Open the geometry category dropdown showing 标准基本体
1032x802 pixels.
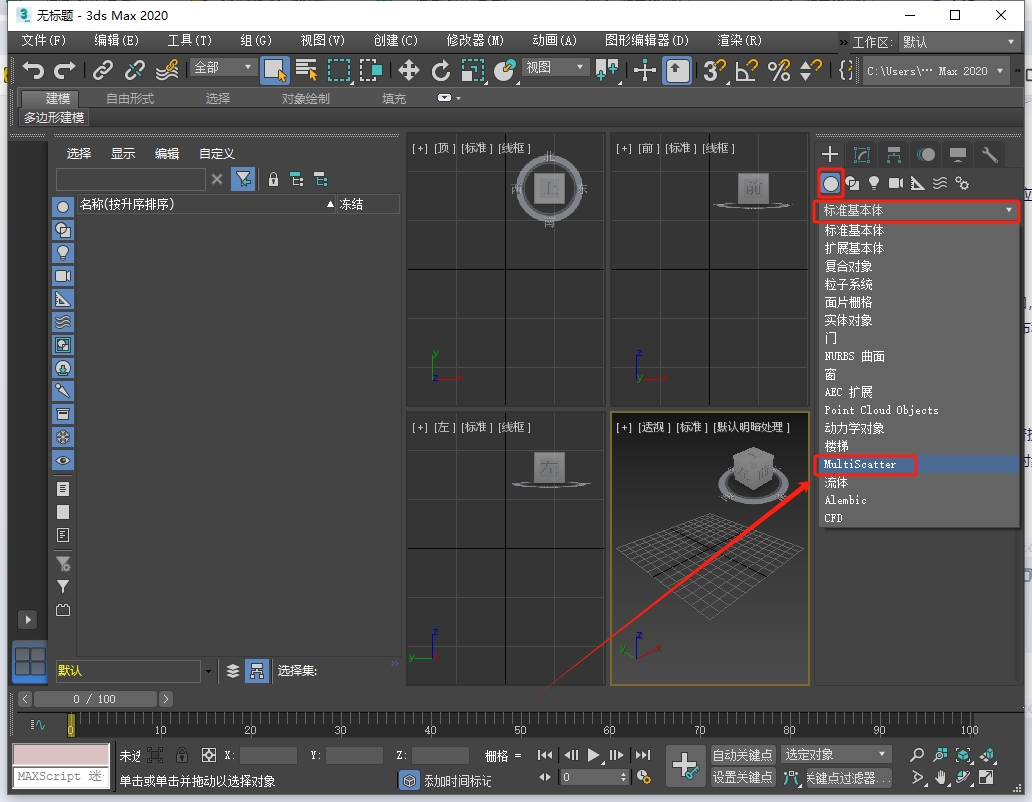click(x=916, y=211)
